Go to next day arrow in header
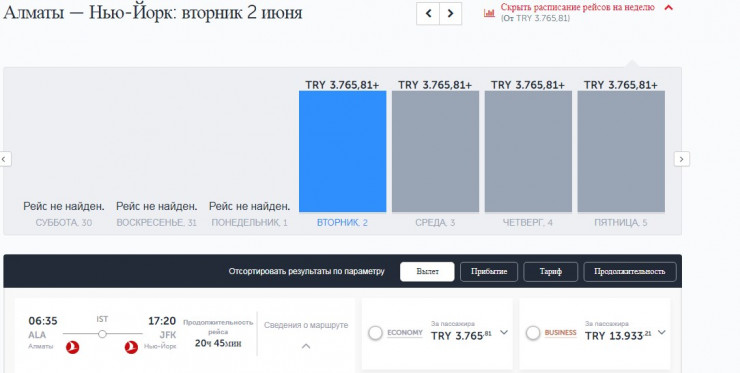 coord(451,14)
